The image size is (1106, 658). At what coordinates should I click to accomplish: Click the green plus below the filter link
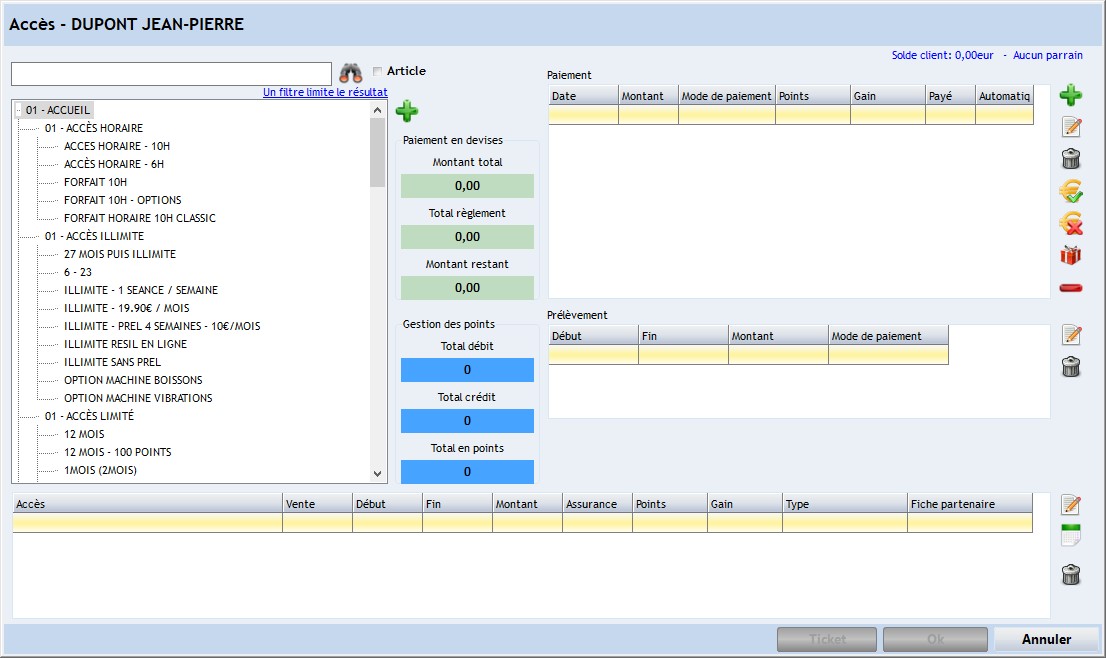(407, 111)
